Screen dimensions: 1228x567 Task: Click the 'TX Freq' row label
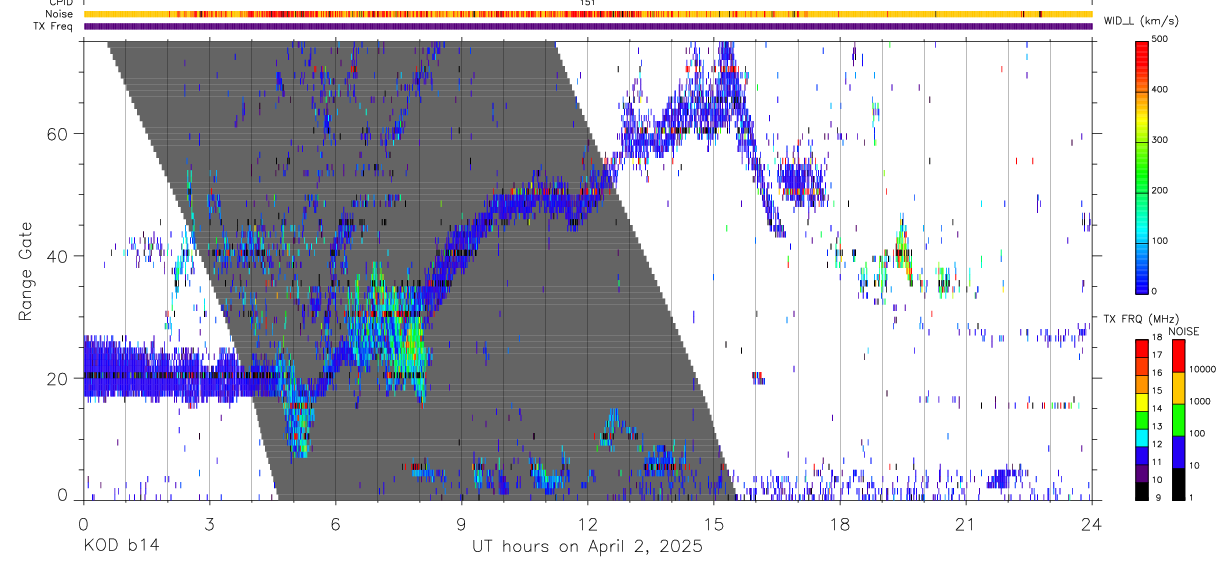point(55,26)
